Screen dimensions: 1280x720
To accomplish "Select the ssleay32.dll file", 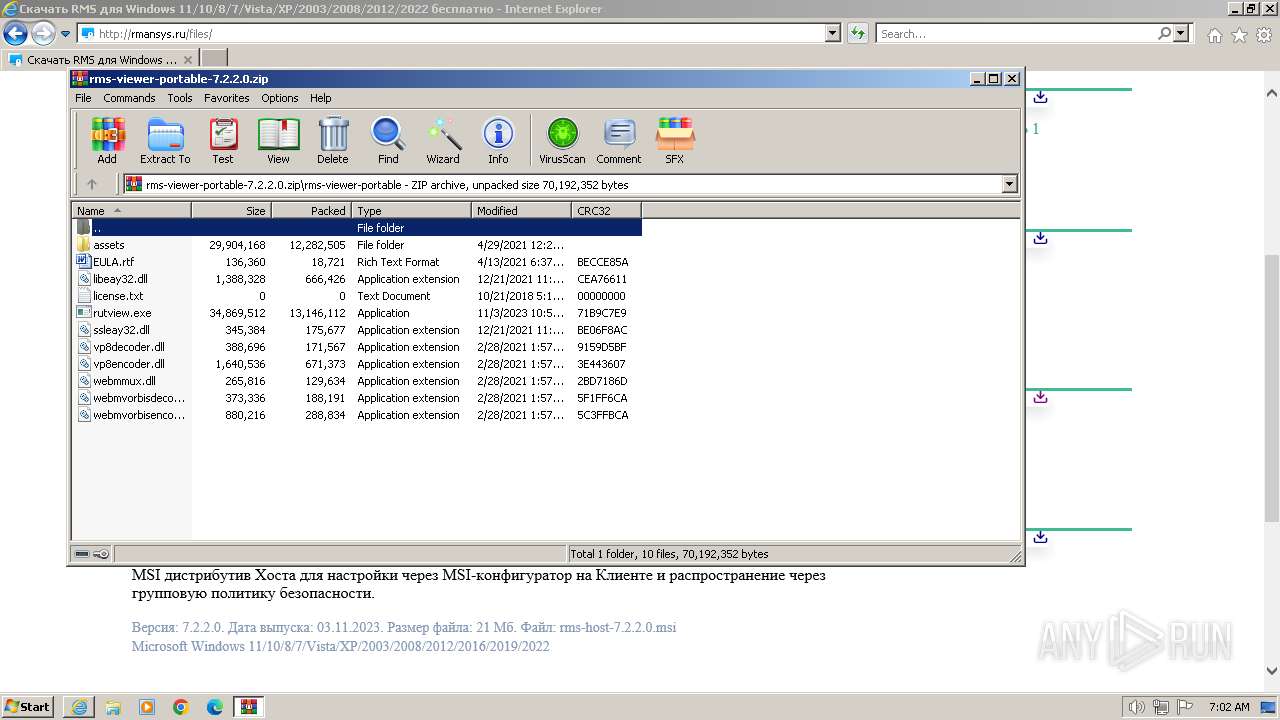I will click(357, 330).
